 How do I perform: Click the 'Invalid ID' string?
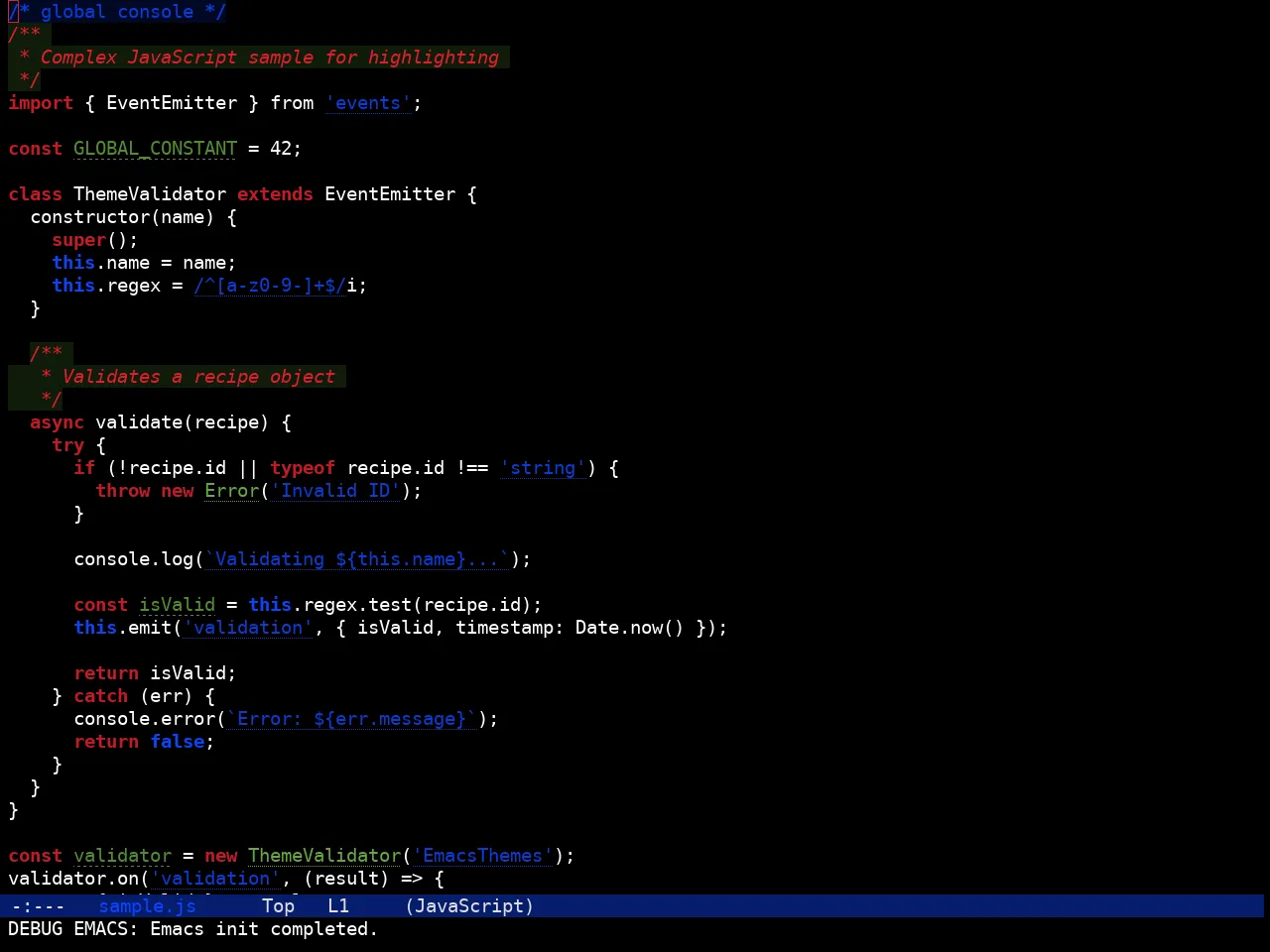pos(335,491)
